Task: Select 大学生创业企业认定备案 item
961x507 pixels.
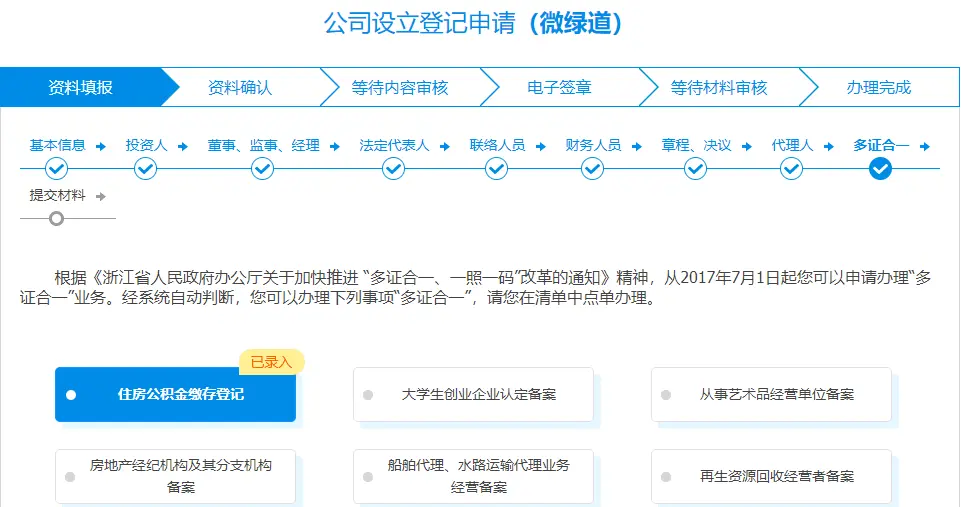Action: [x=473, y=394]
